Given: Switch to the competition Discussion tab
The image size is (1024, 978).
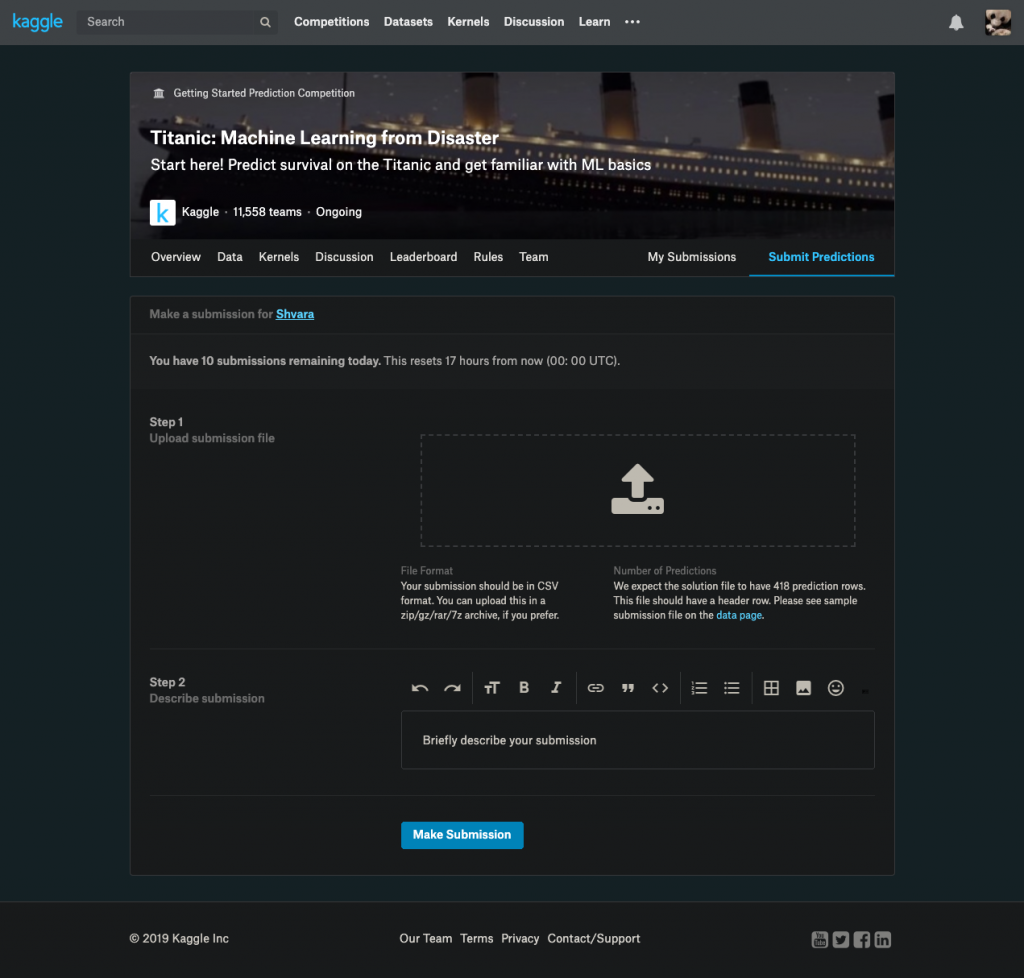Looking at the screenshot, I should [344, 257].
